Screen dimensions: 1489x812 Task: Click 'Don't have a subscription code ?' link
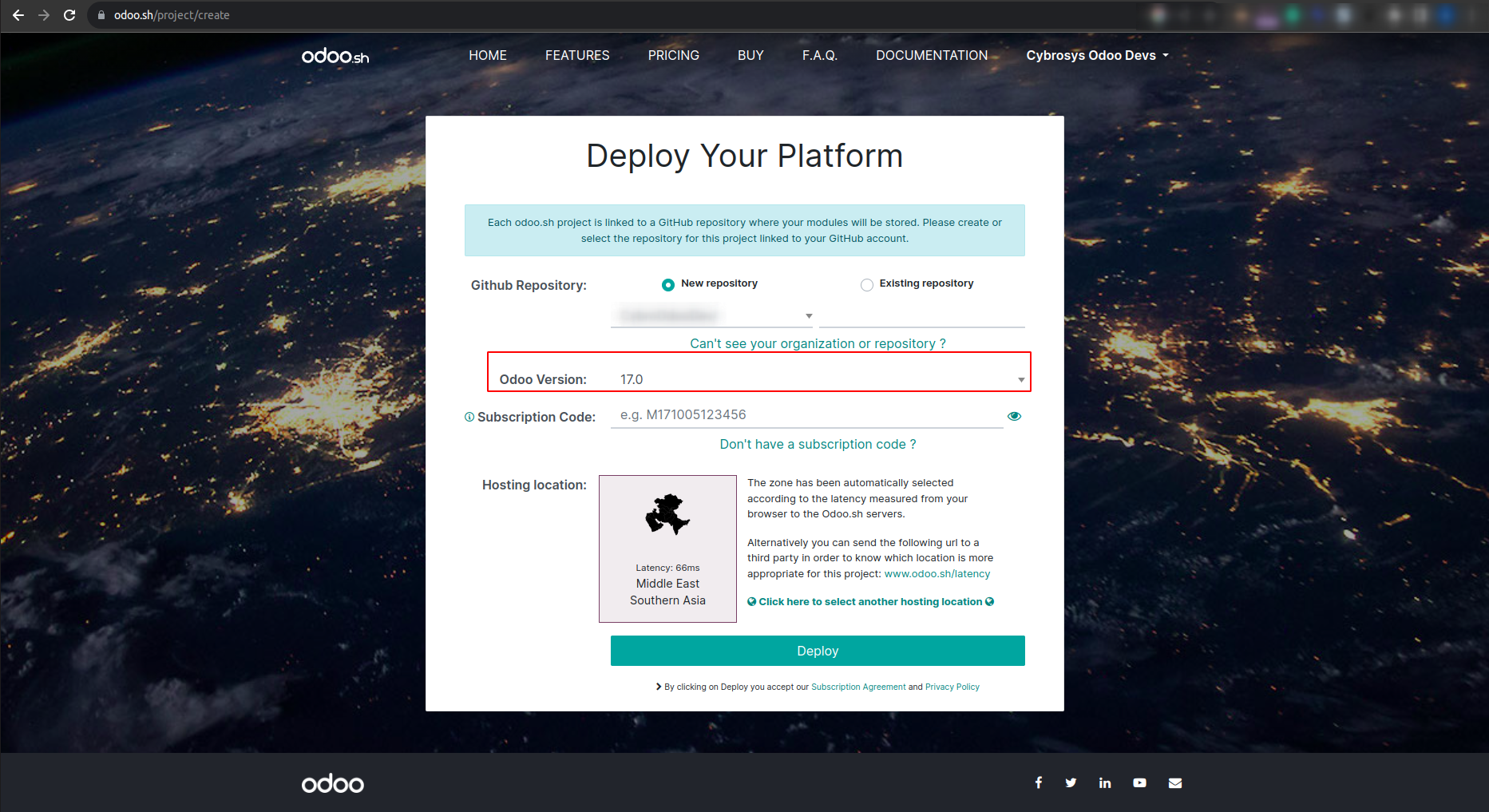point(818,444)
